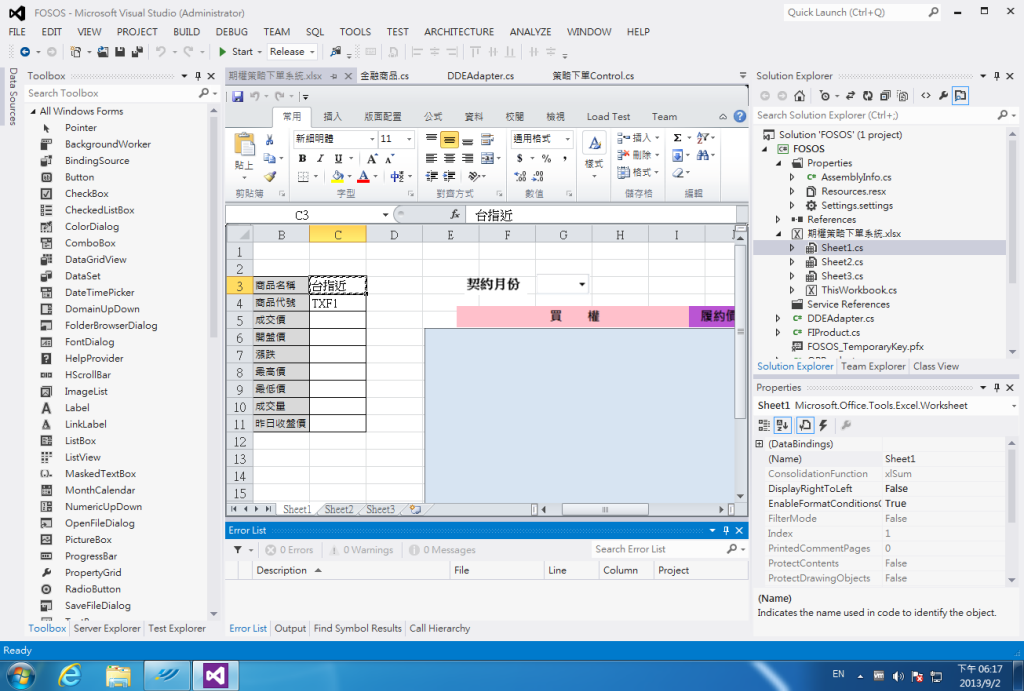Click the Find binoculars icon
The width and height of the screenshot is (1024, 691).
703,155
